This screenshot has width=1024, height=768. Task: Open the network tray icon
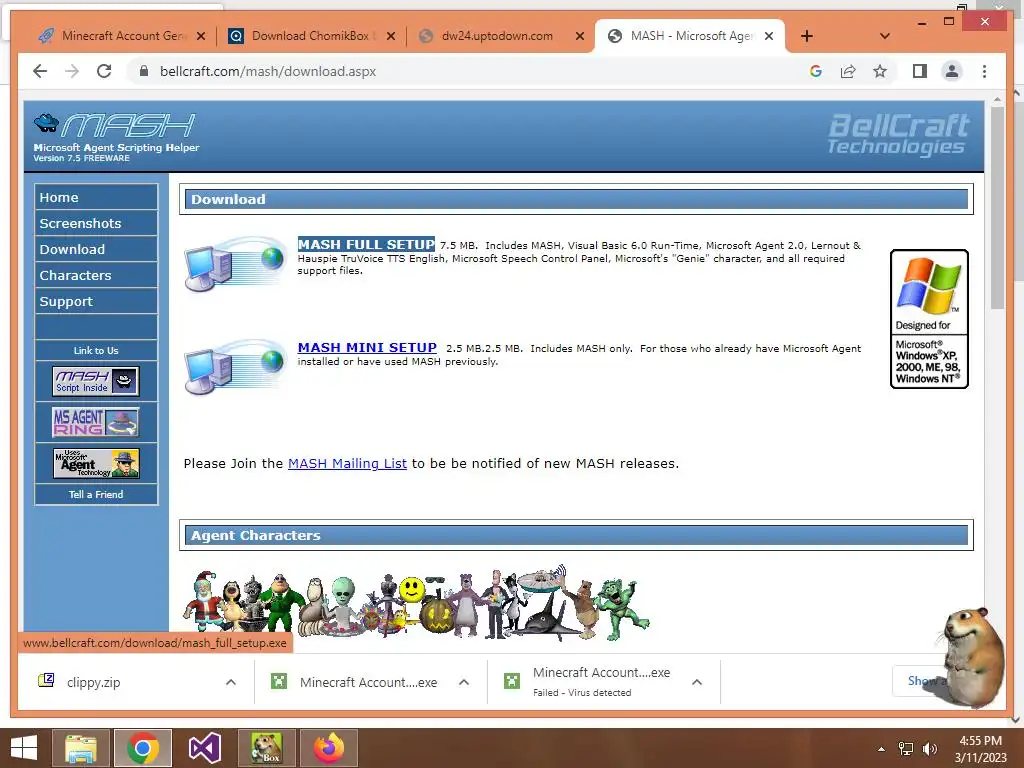pos(906,748)
